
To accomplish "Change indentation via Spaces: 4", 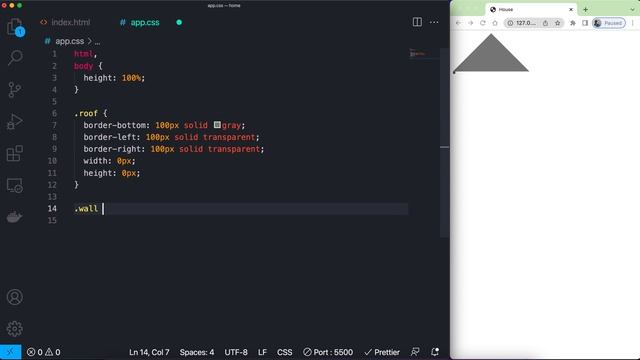I will pyautogui.click(x=197, y=352).
